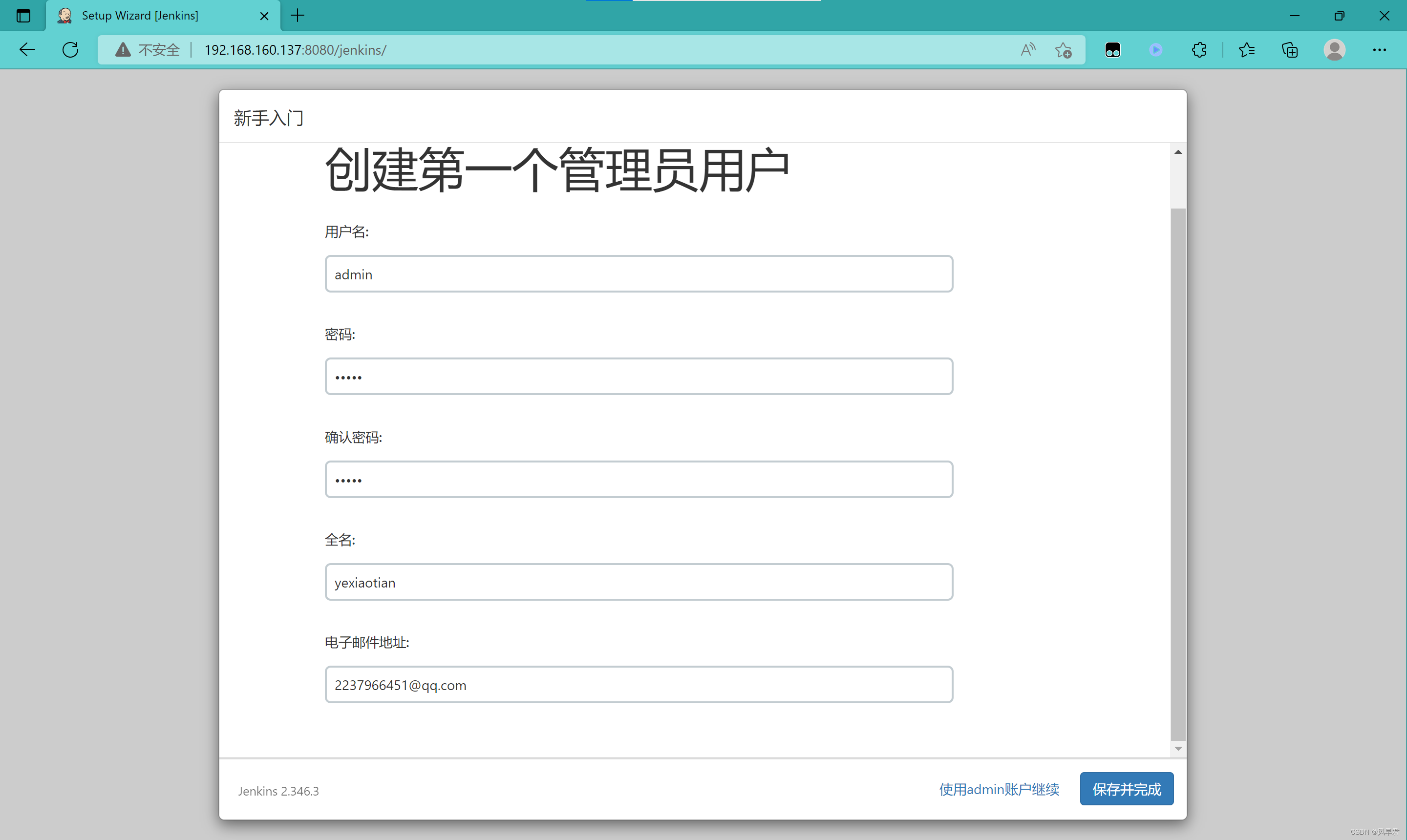The image size is (1407, 840).
Task: Focus the username field containing admin
Action: (x=639, y=274)
